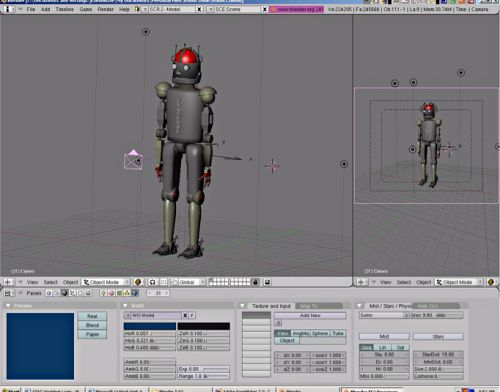Click the render preview icon beside the layers
The image size is (500, 392).
[x=267, y=282]
